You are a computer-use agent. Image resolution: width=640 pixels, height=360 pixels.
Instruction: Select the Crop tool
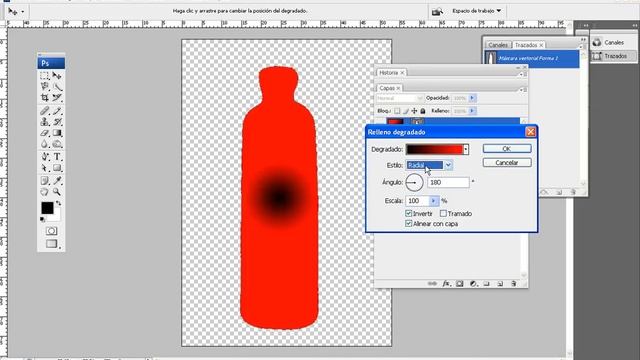(44, 98)
